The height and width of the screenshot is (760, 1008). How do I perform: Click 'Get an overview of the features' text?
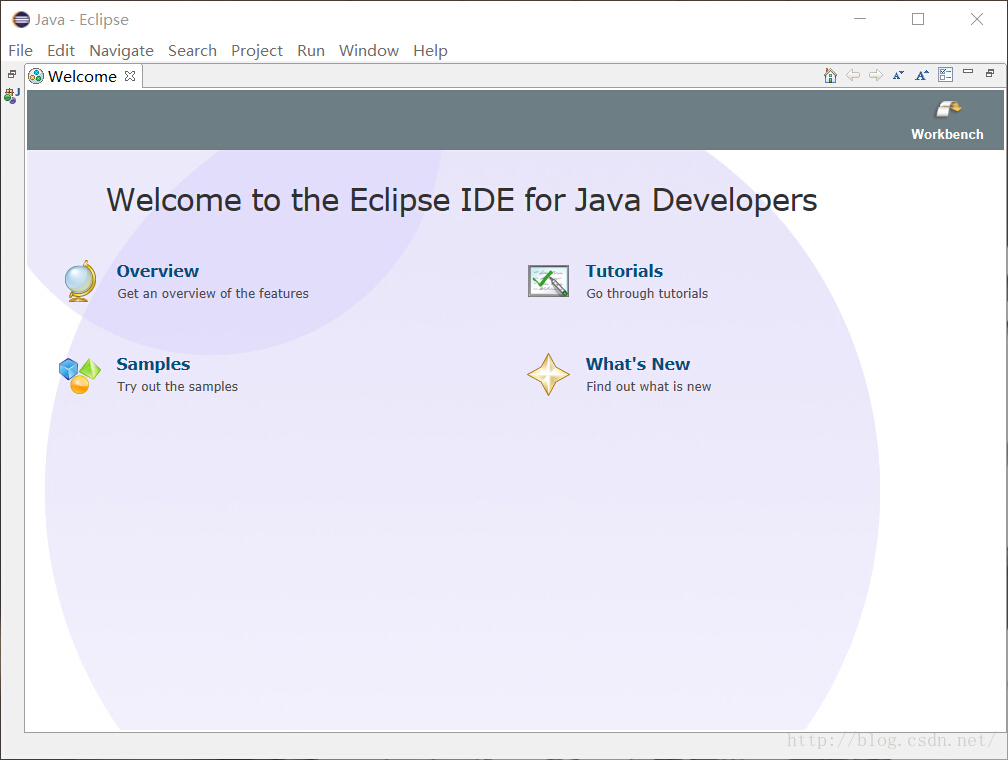tap(213, 293)
